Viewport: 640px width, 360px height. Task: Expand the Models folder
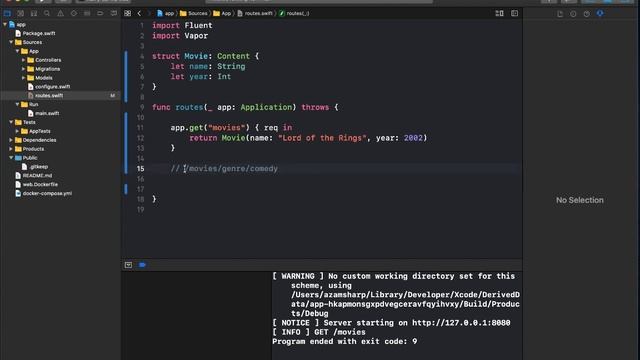tap(23, 78)
